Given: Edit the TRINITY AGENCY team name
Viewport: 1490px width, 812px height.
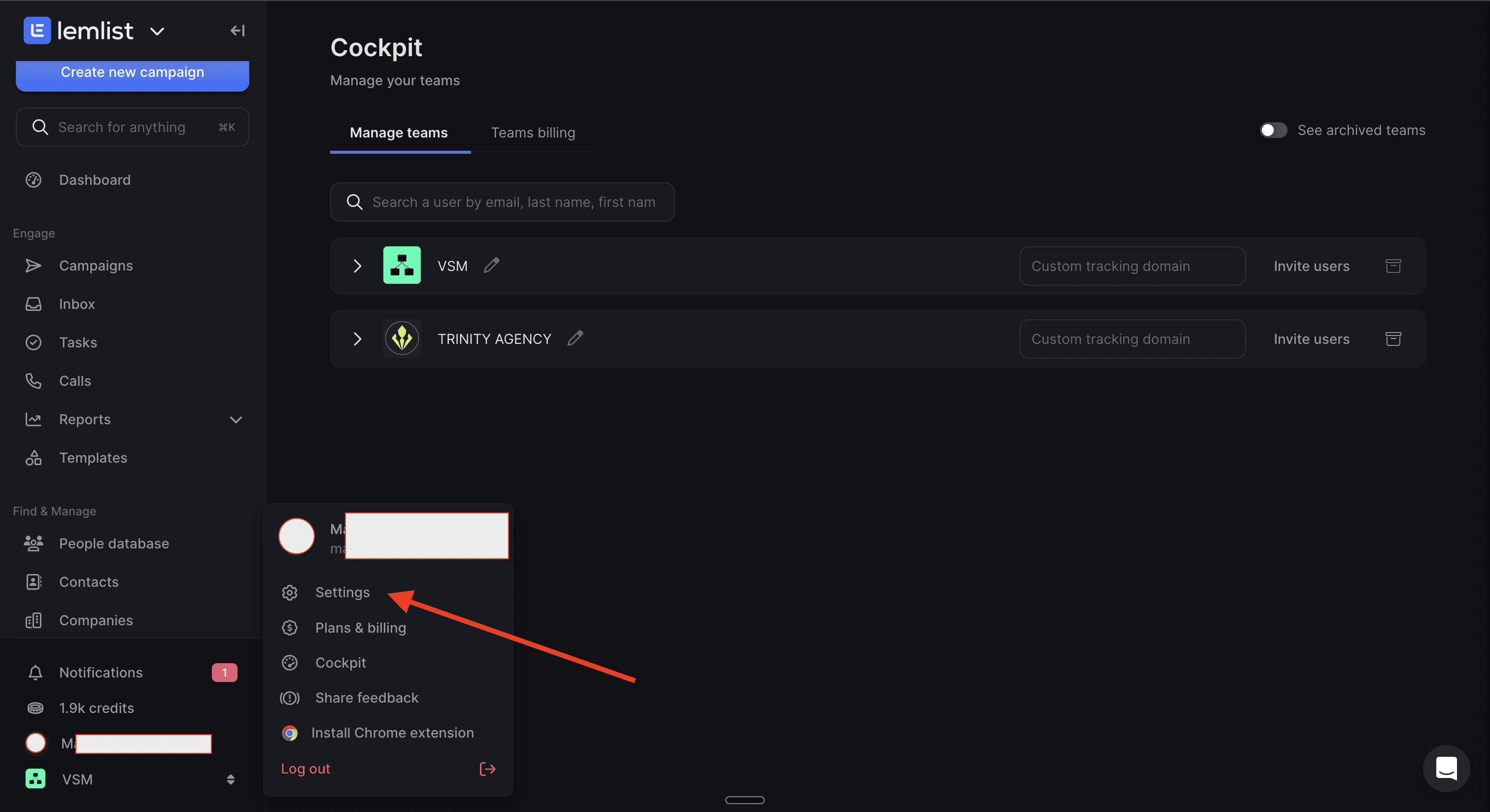Looking at the screenshot, I should click(575, 338).
